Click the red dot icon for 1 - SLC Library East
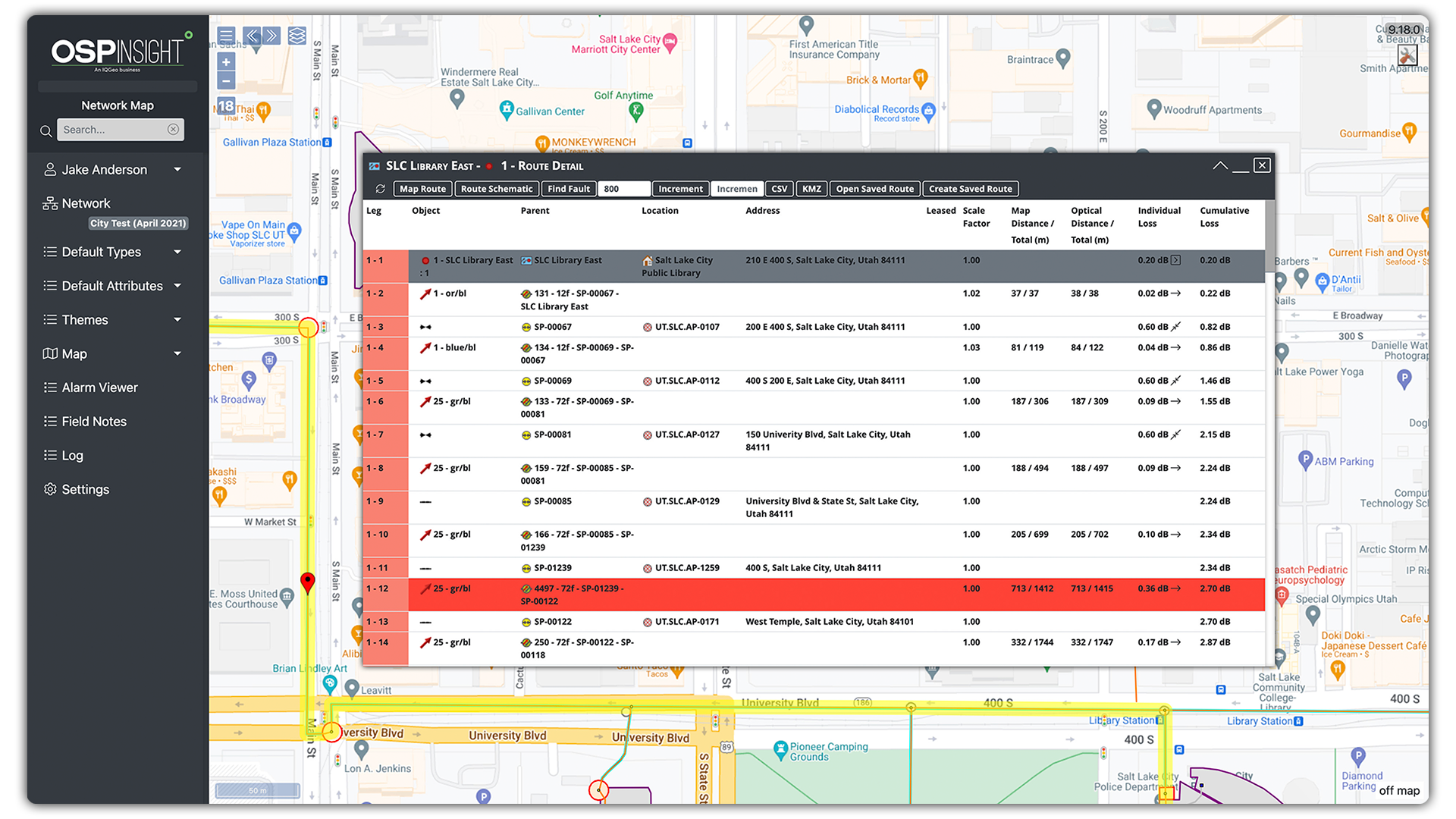 coord(425,260)
